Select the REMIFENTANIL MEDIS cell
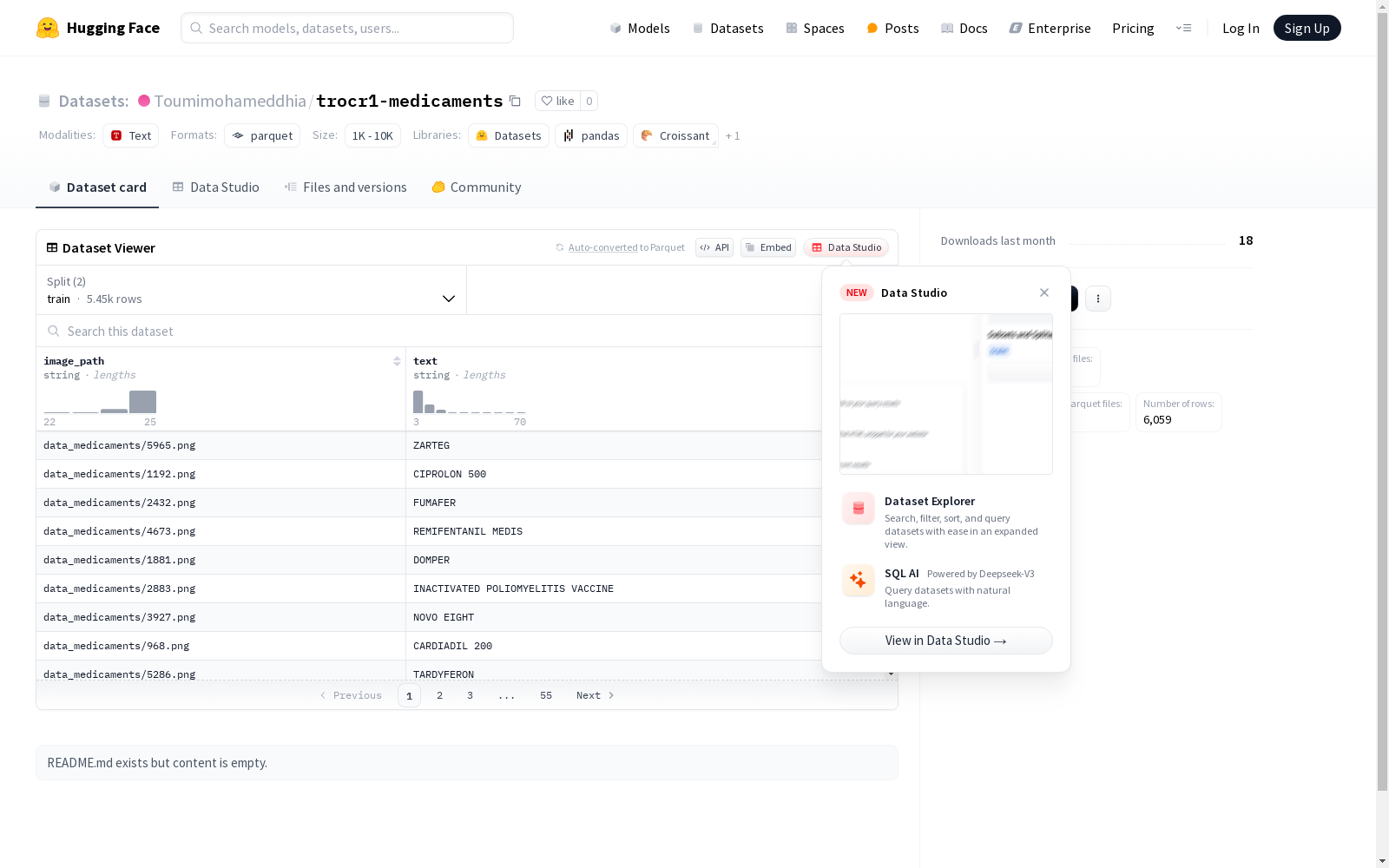This screenshot has width=1389, height=868. [x=615, y=531]
